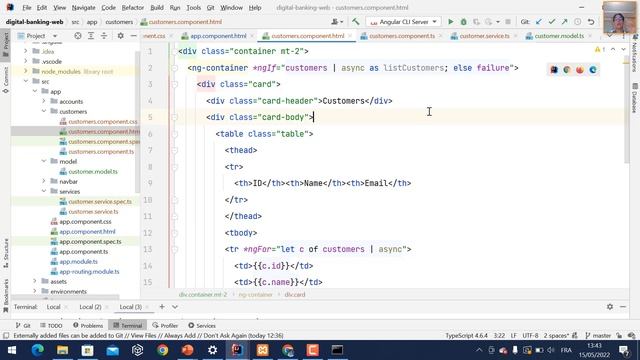Click fold toggle on line 3

point(175,84)
